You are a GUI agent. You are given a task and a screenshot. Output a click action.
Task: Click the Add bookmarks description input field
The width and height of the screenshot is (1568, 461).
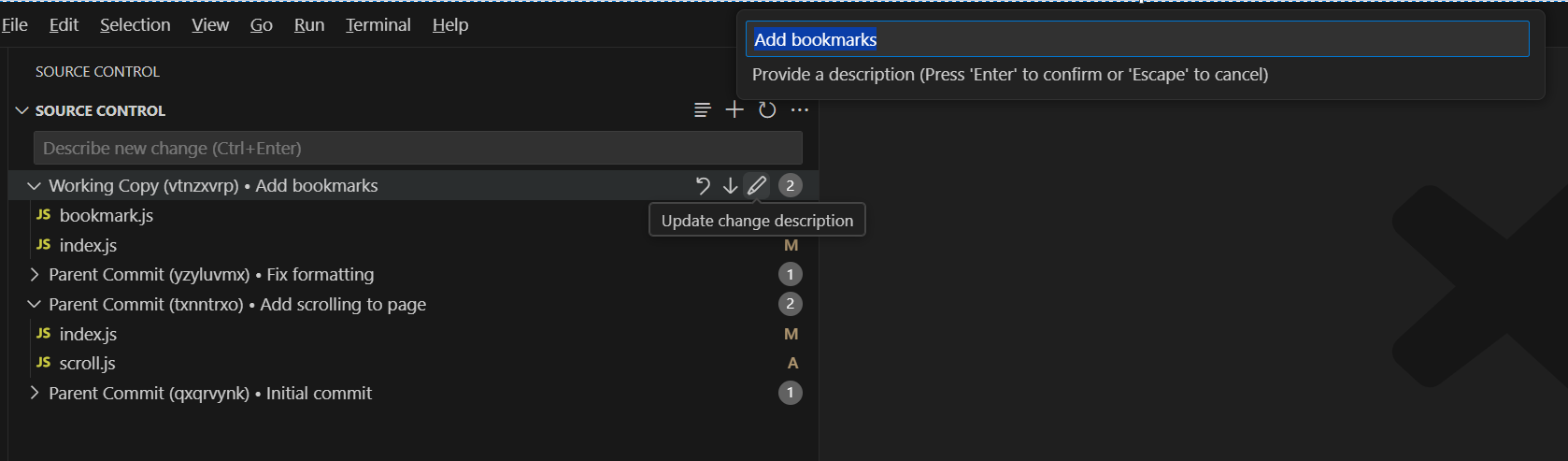[1137, 39]
